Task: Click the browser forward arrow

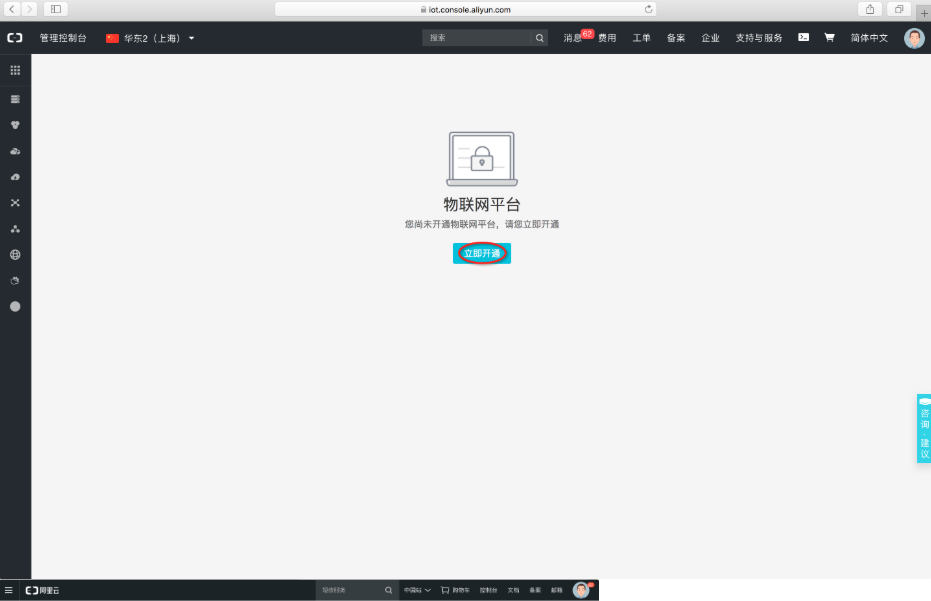Action: (x=29, y=9)
